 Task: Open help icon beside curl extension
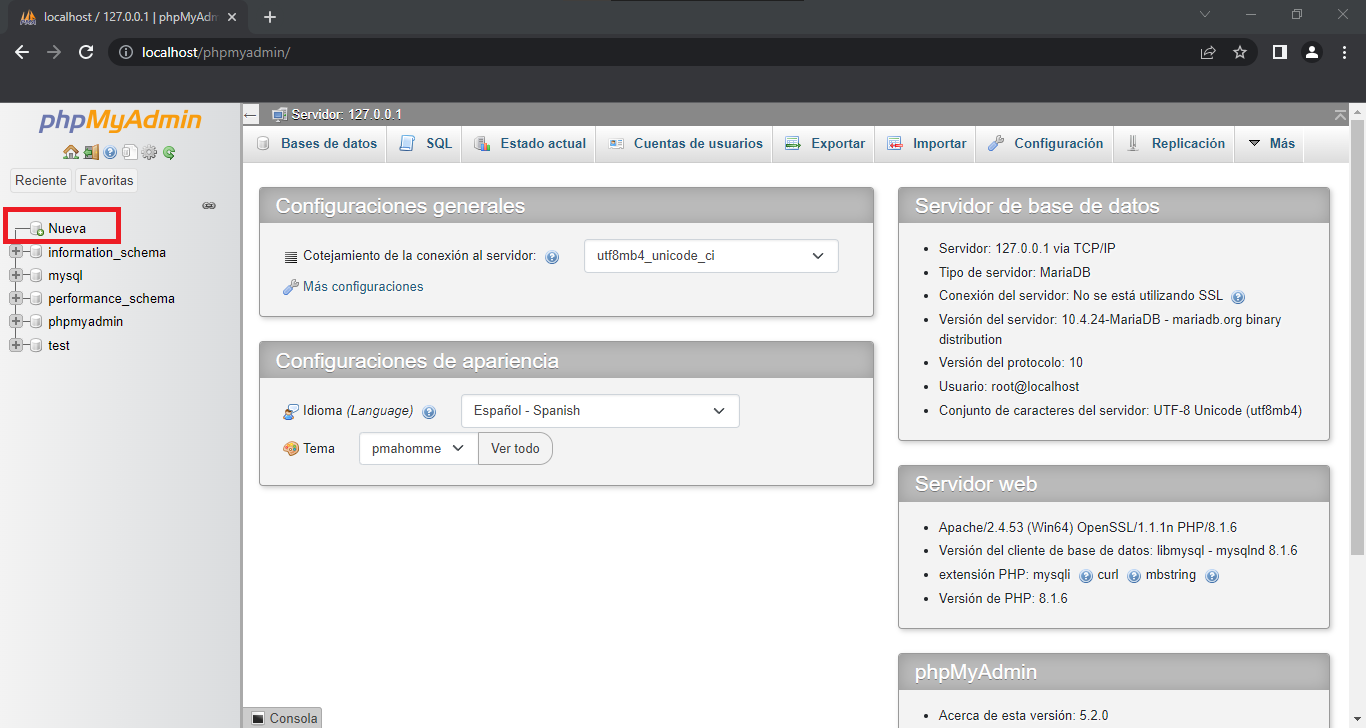click(1134, 576)
